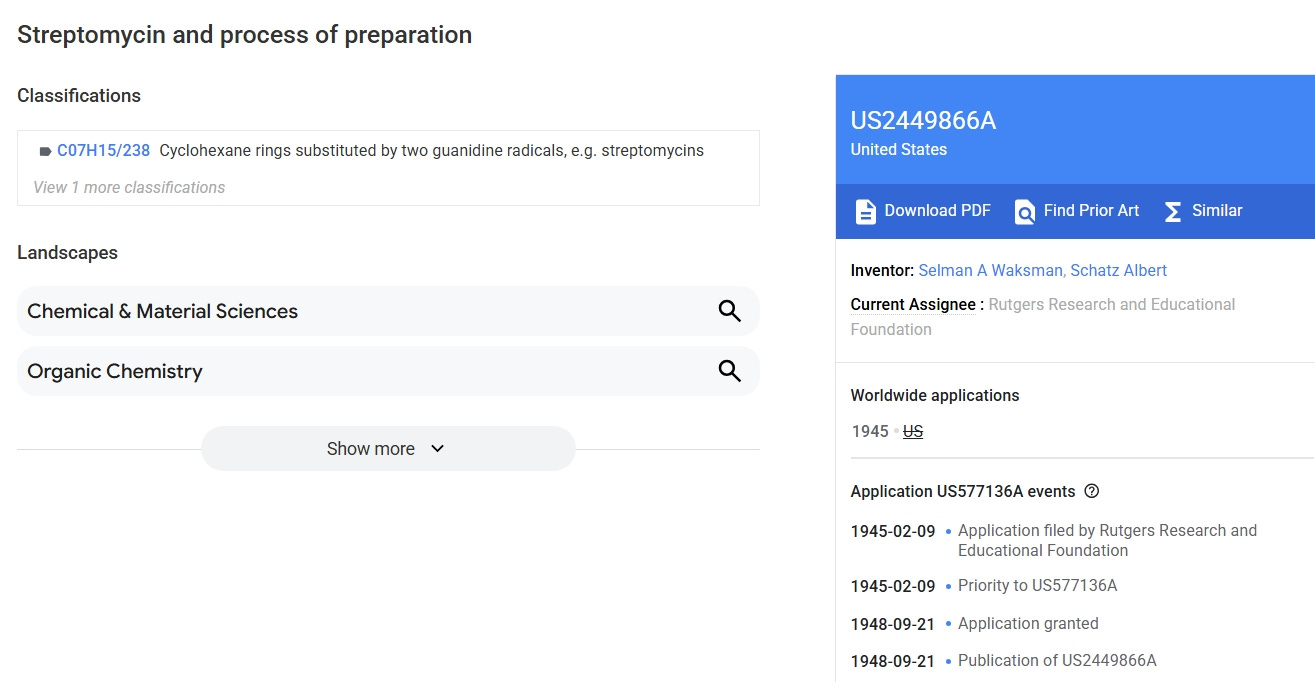Click chevron arrow beside Show more
This screenshot has height=682, width=1315.
point(437,448)
